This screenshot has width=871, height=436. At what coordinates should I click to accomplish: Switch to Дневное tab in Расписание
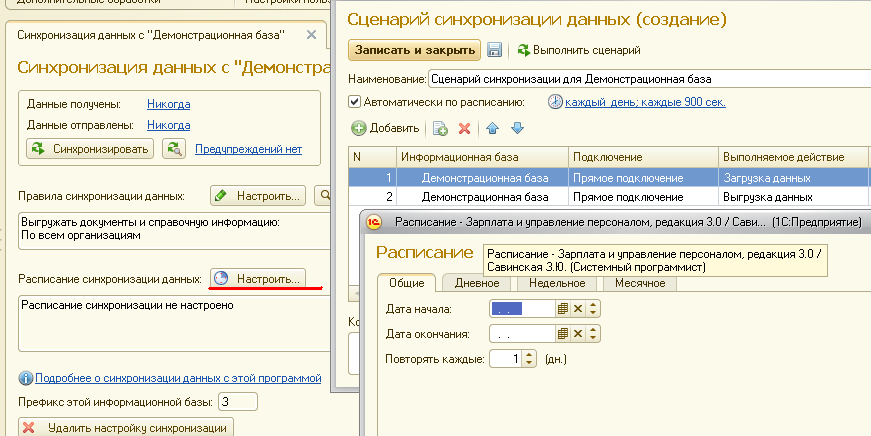tap(477, 283)
